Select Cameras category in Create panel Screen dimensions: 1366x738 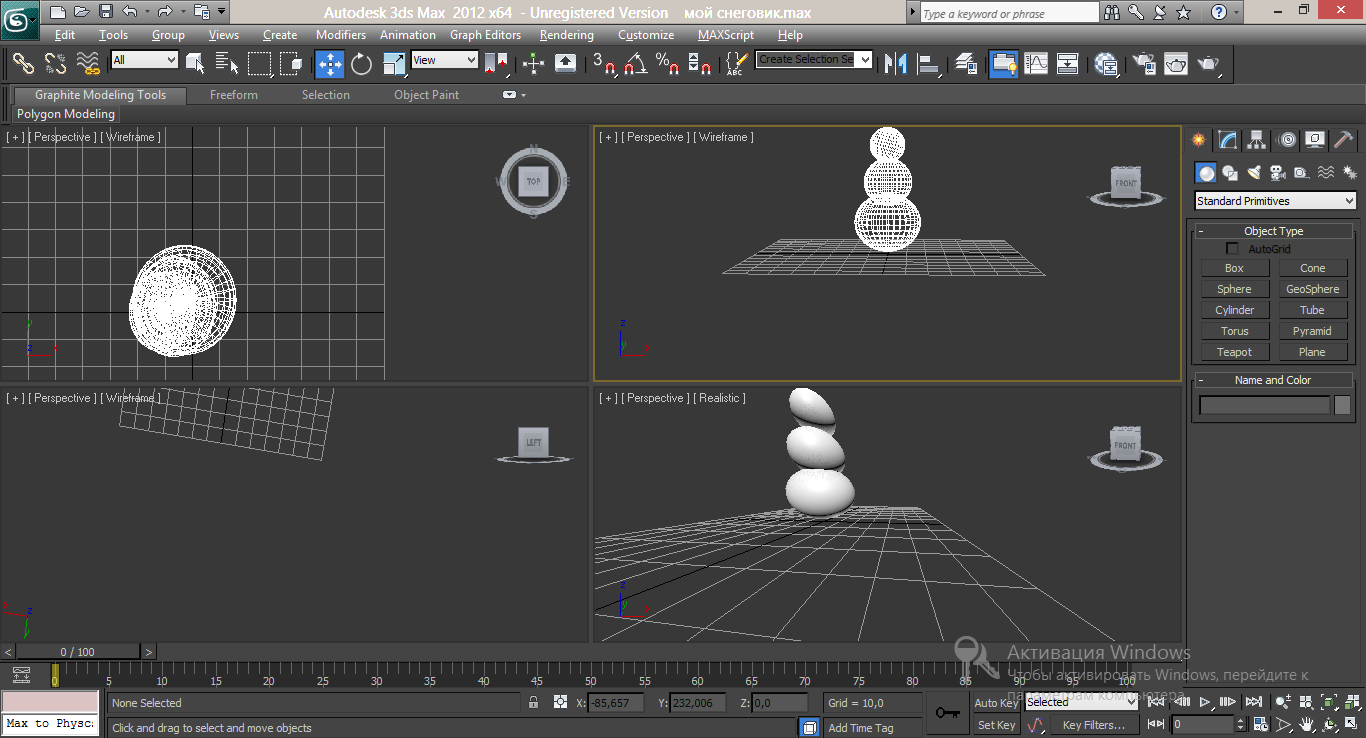1278,173
